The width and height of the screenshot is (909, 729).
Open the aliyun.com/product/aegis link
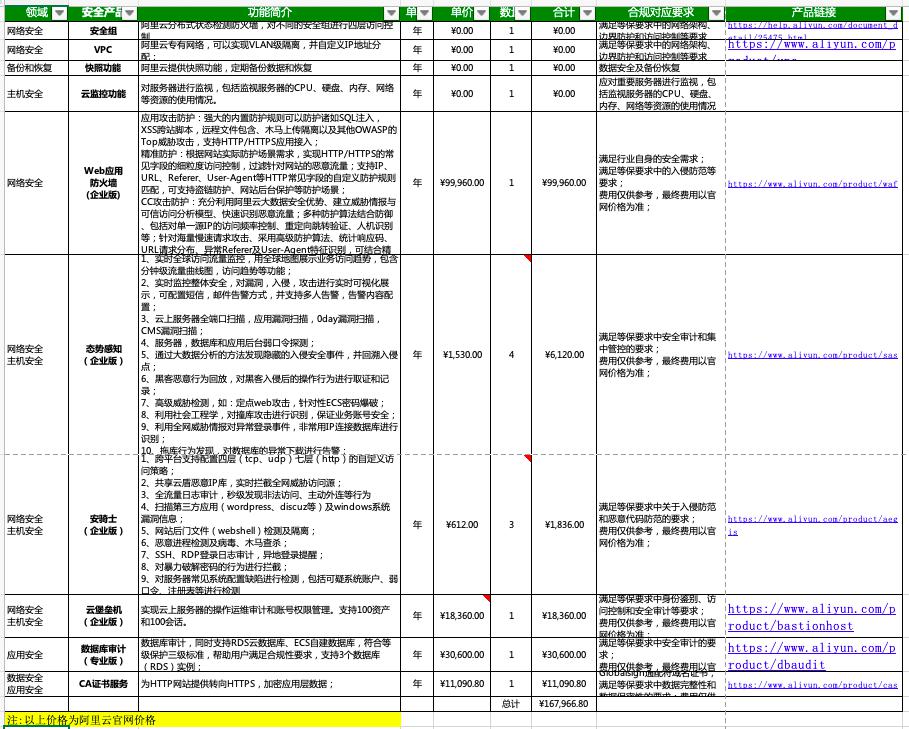pyautogui.click(x=812, y=525)
